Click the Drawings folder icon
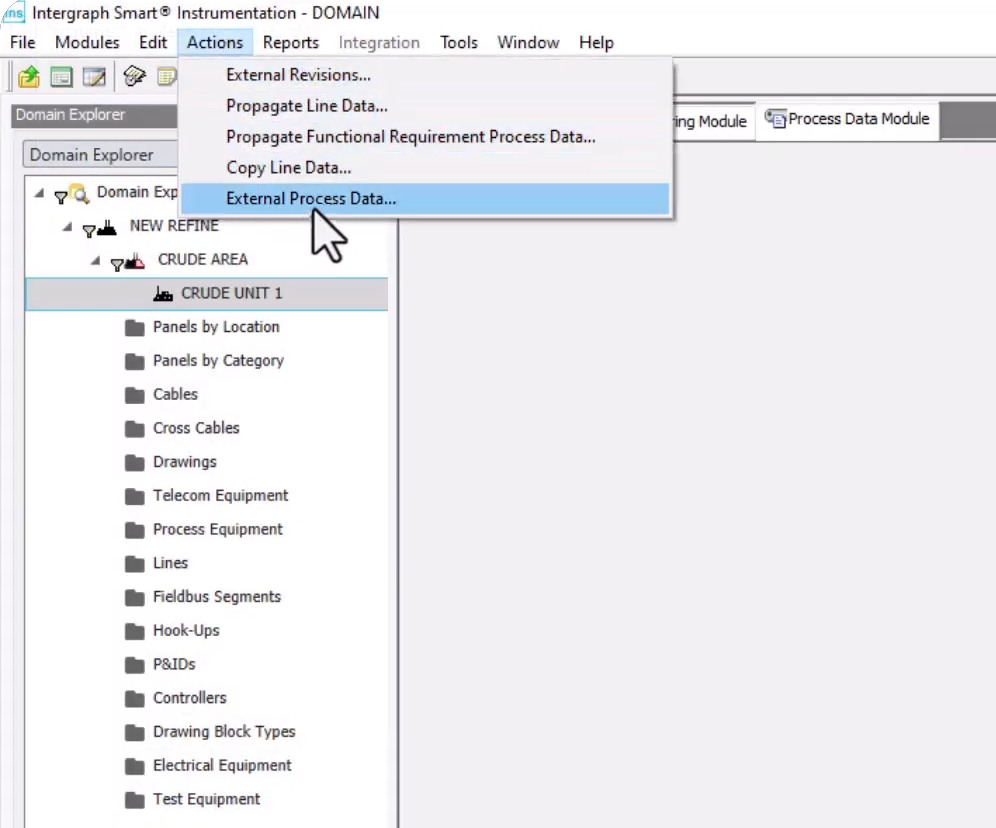Image resolution: width=996 pixels, height=828 pixels. pyautogui.click(x=135, y=462)
